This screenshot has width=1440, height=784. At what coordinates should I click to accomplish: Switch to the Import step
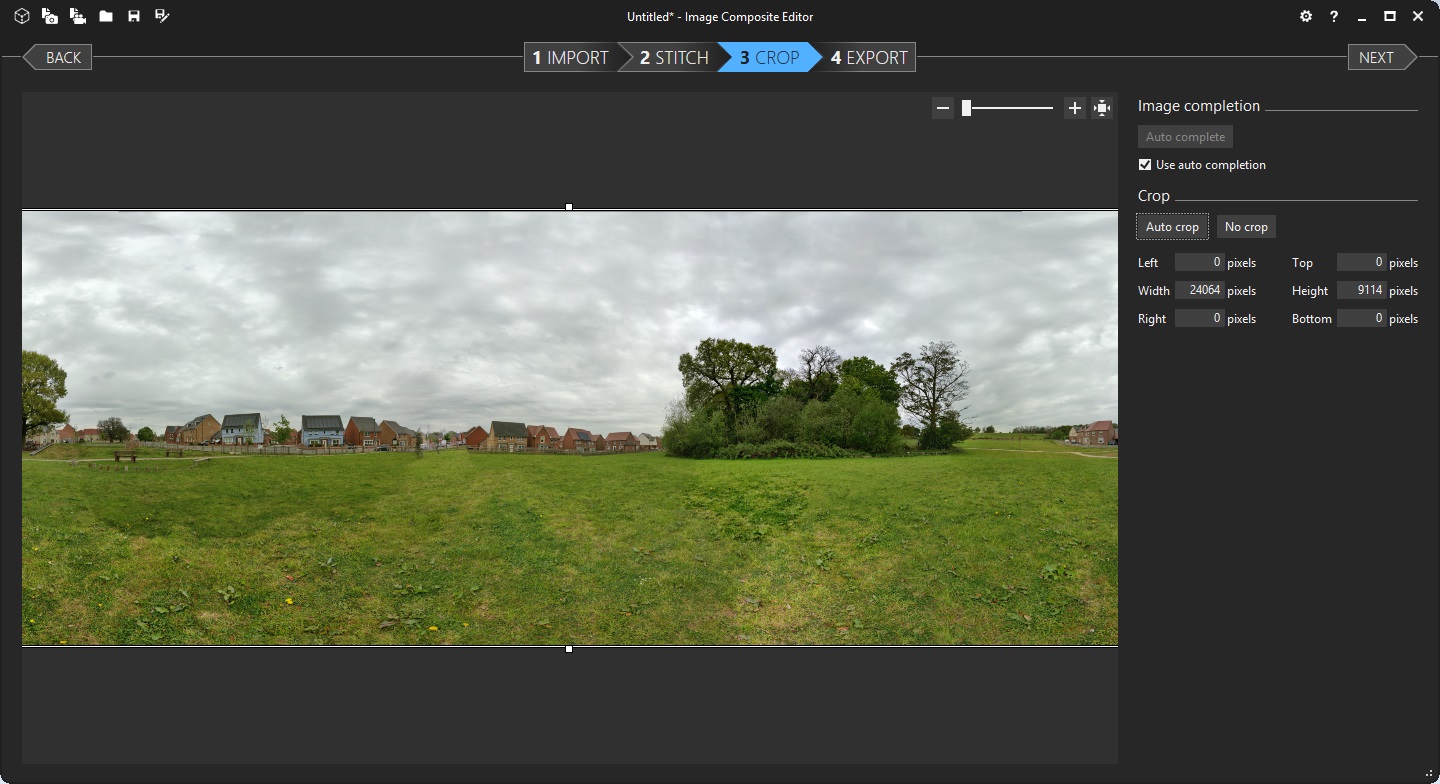(x=570, y=58)
